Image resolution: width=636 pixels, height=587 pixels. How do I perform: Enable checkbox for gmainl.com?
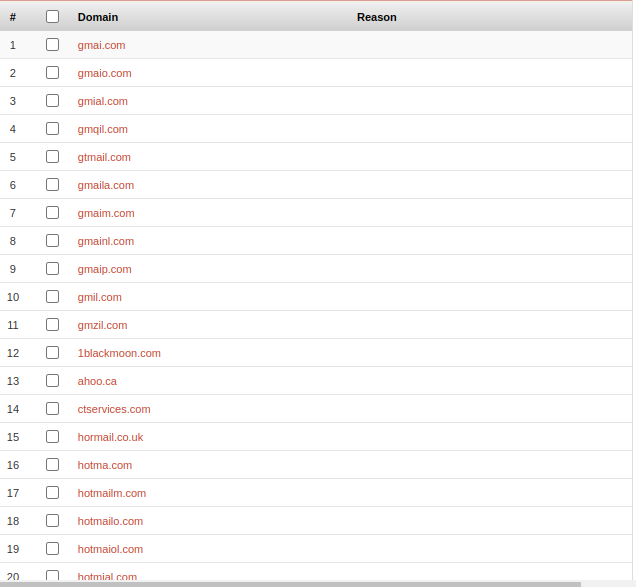pyautogui.click(x=52, y=241)
